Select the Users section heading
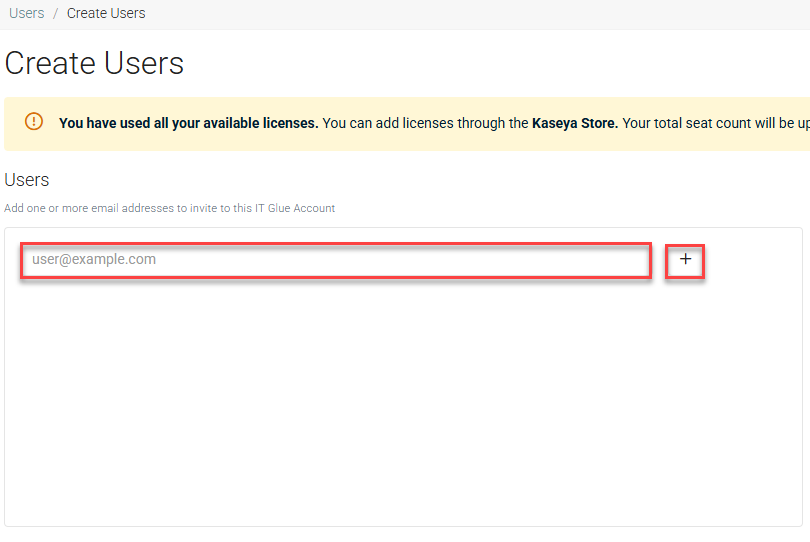 [x=27, y=180]
